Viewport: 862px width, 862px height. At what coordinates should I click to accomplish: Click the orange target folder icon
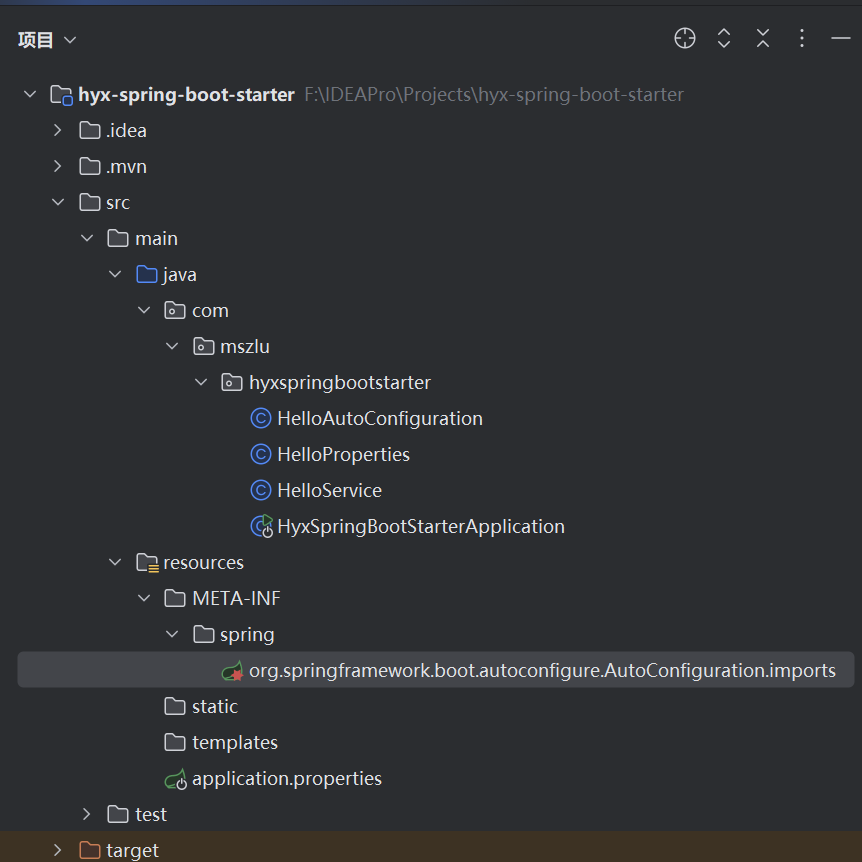[x=90, y=850]
